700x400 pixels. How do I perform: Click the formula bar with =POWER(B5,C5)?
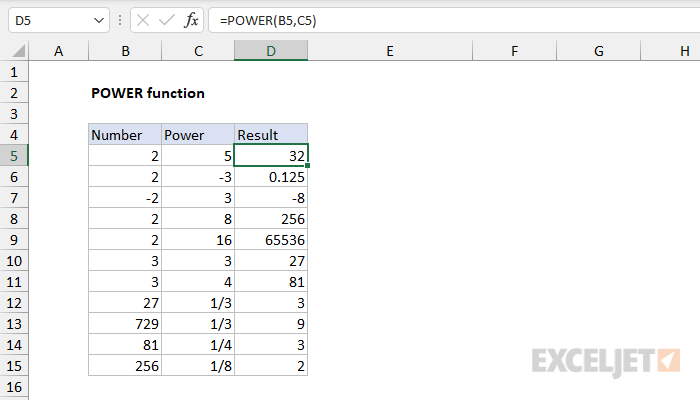pos(454,21)
